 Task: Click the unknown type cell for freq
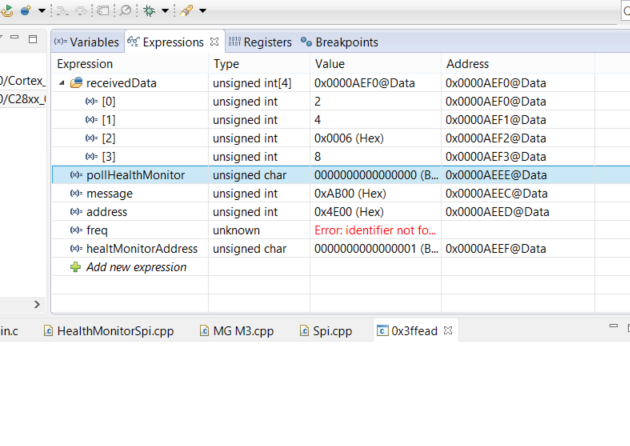(x=236, y=231)
